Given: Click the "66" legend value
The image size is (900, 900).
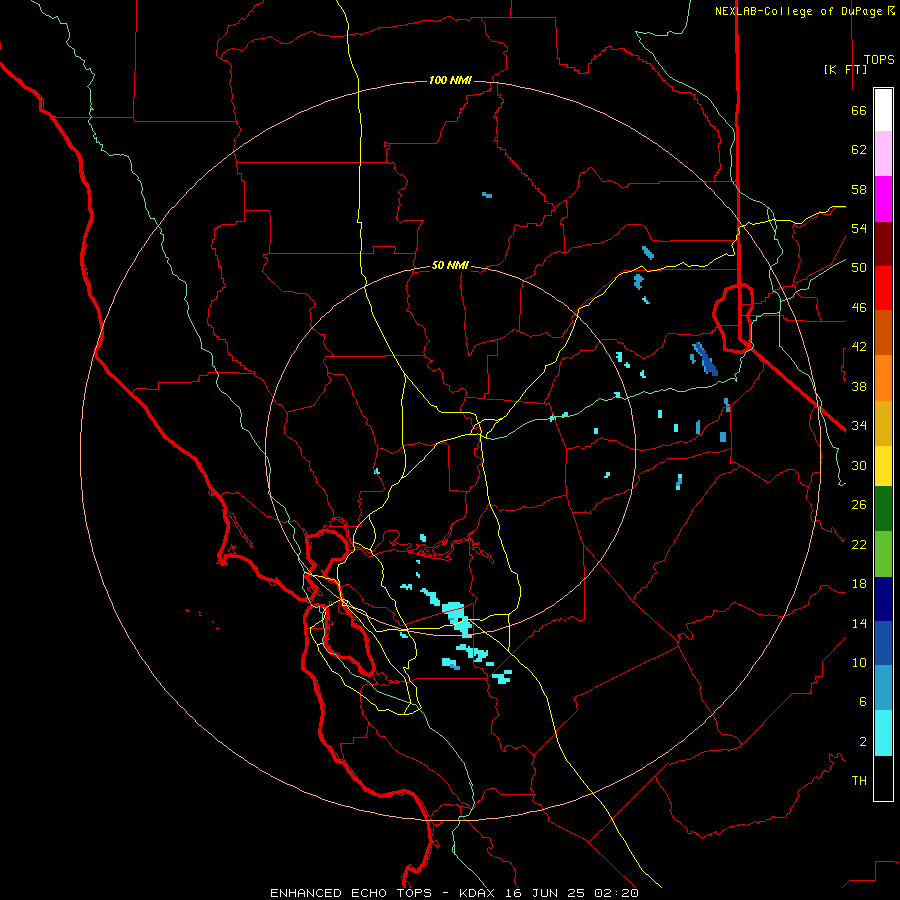Looking at the screenshot, I should click(859, 111).
